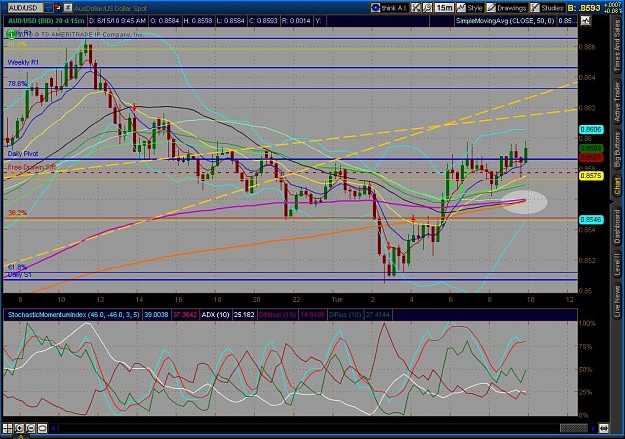Click the expand time axis icon at bottom right
Screen dimensions: 625x439
point(604,429)
